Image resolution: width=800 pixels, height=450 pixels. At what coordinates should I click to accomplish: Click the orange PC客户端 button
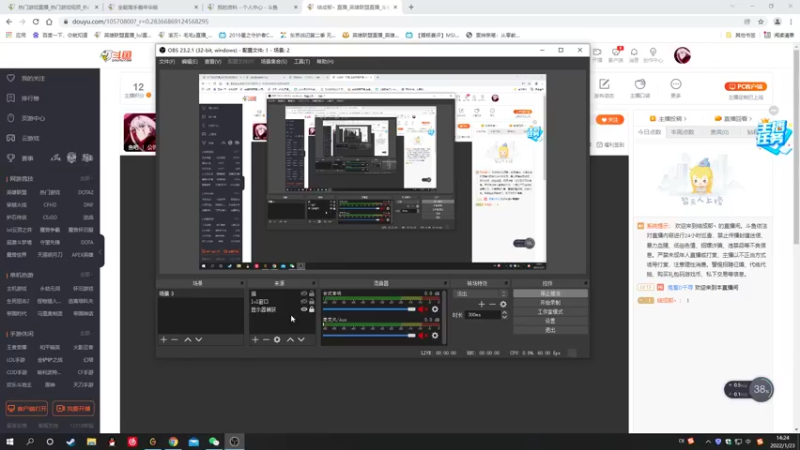[745, 87]
